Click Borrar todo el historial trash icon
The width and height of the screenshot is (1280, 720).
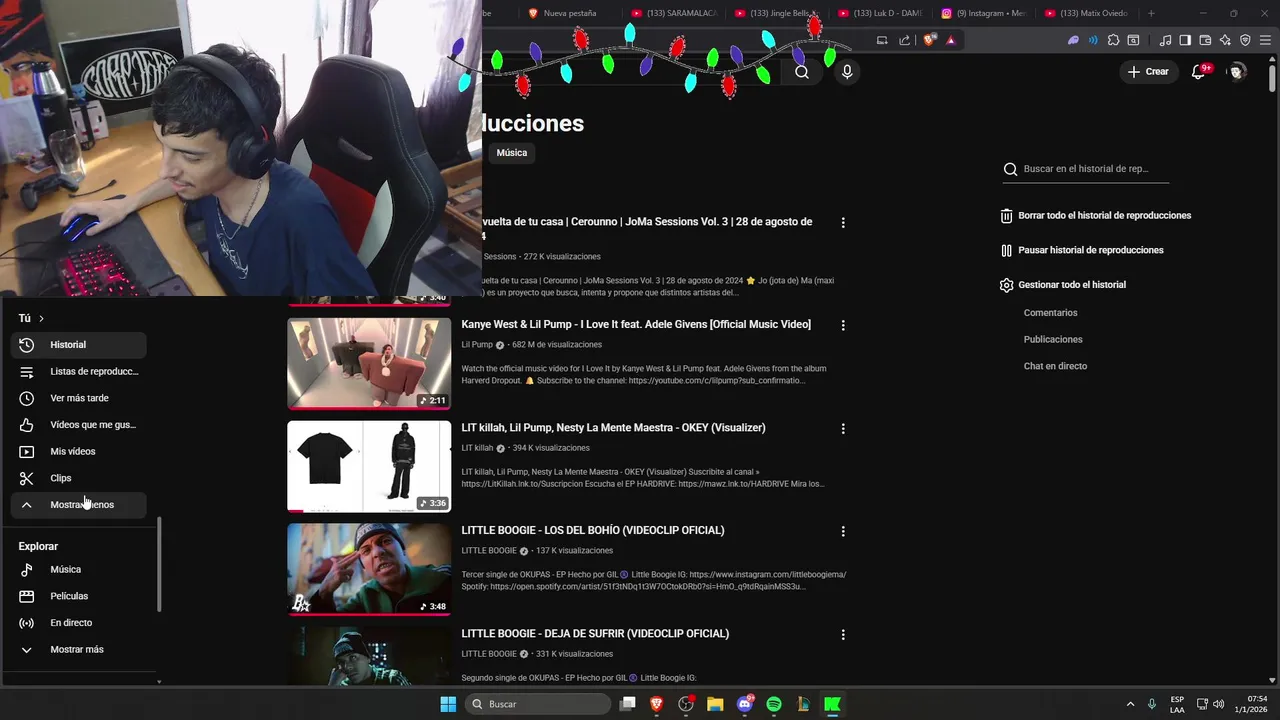(x=1006, y=216)
